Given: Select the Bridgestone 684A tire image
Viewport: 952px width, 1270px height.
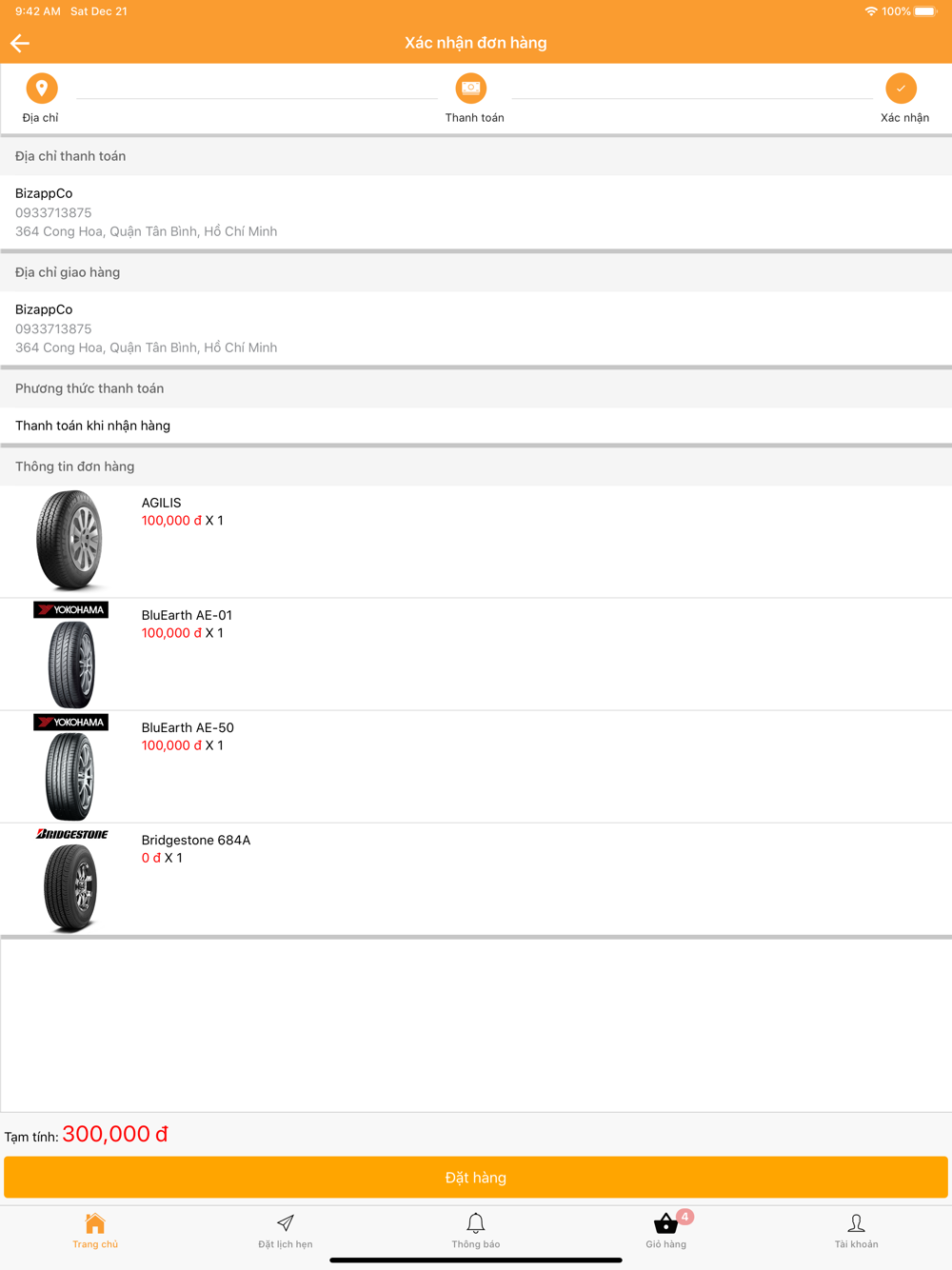Looking at the screenshot, I should coord(70,879).
